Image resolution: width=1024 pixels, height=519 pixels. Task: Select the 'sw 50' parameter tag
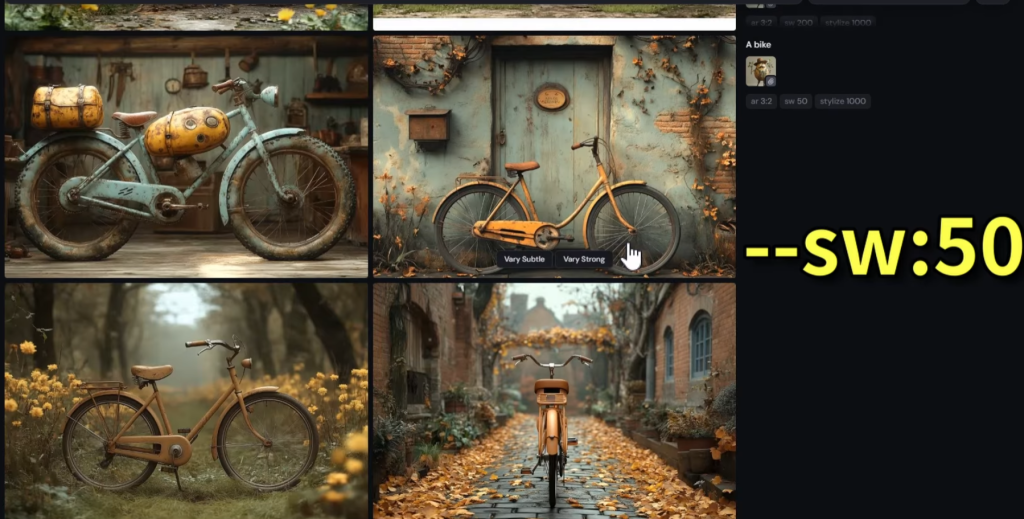coord(796,101)
